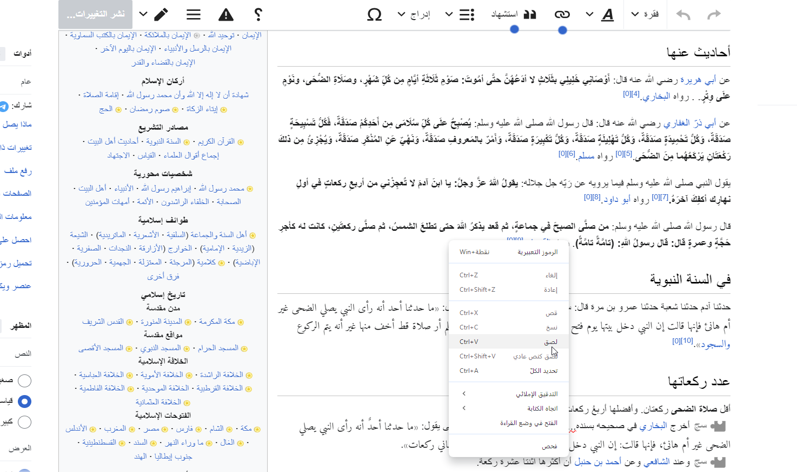The width and height of the screenshot is (797, 472).
Task: Open the أبي هريرة link
Action: 698,79
